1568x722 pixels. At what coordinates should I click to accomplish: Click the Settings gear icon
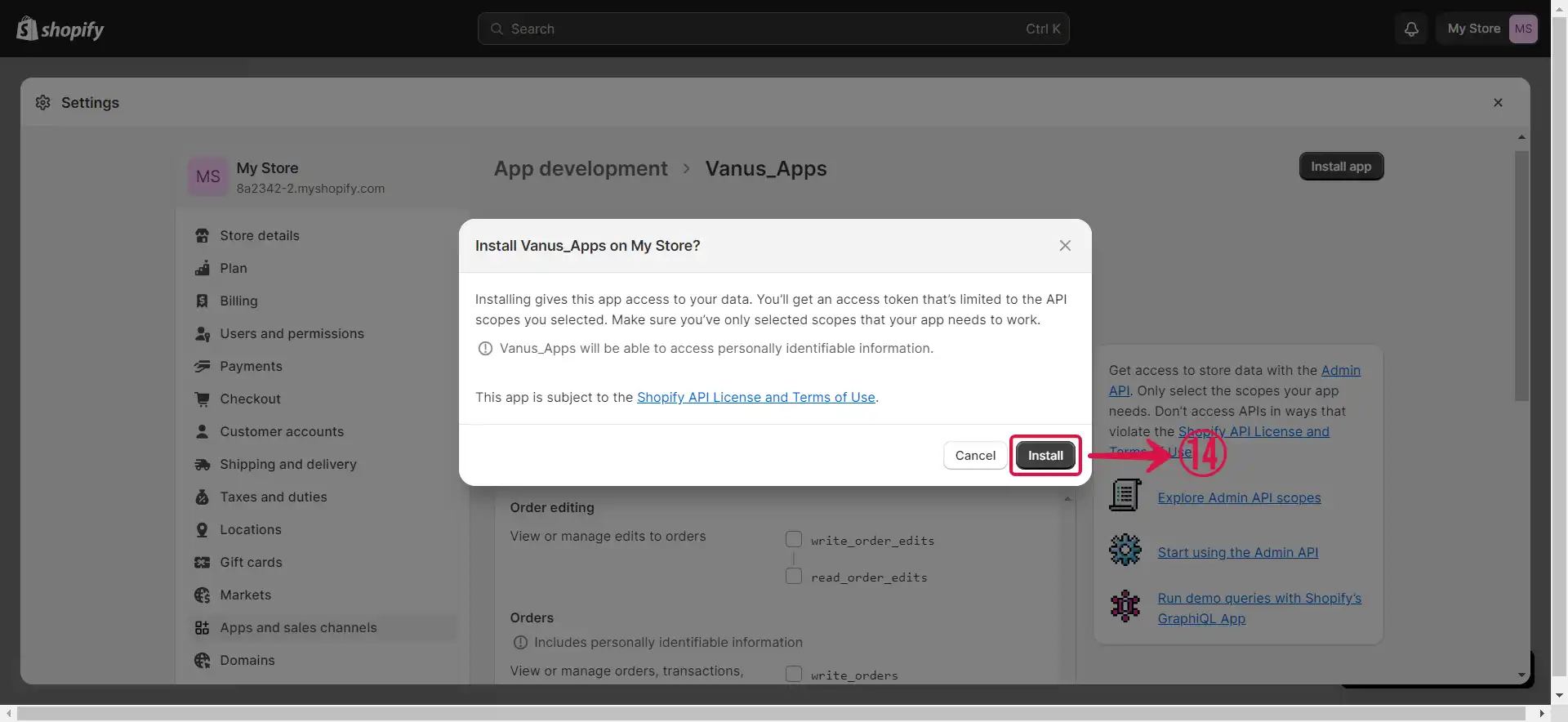43,102
